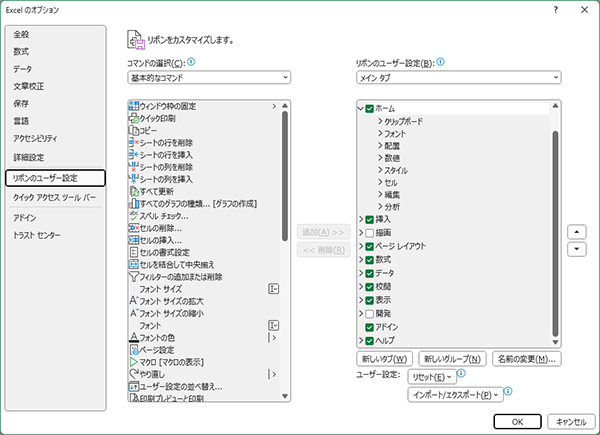600x435 pixels.
Task: Uncheck the 校閲 tab checkbox
Action: (x=369, y=287)
